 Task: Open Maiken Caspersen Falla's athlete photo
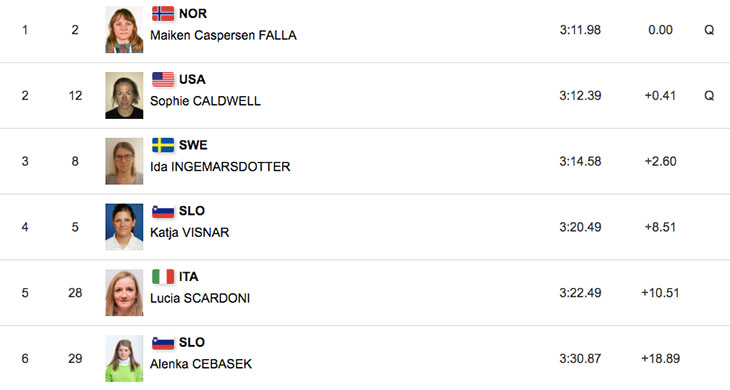124,30
